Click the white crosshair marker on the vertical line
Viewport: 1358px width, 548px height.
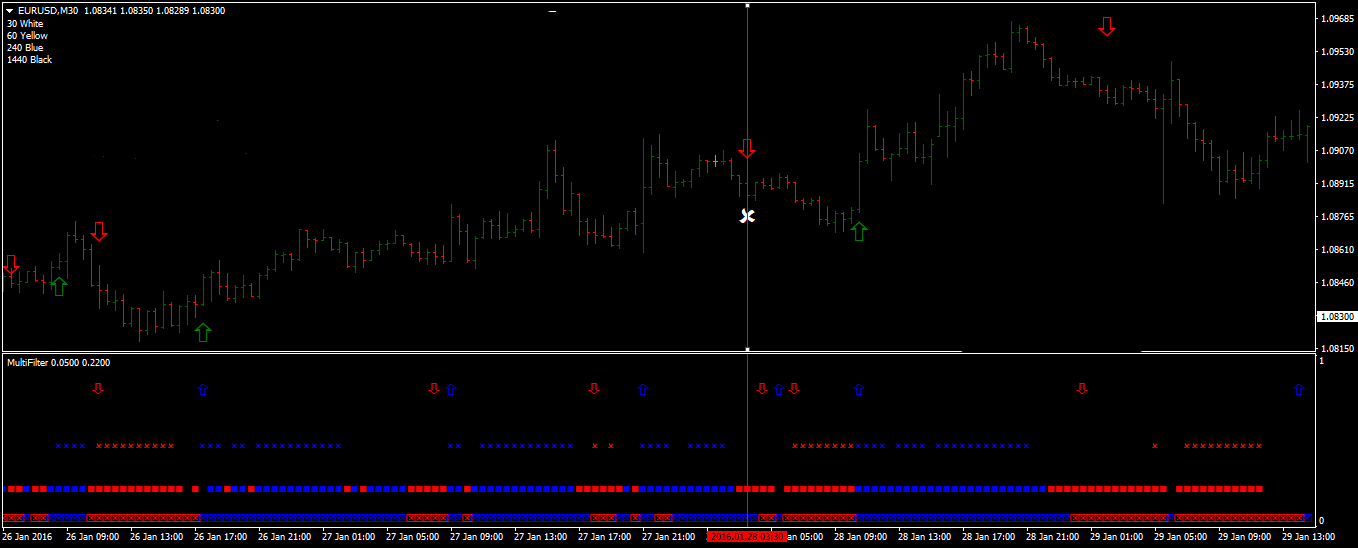[x=747, y=216]
